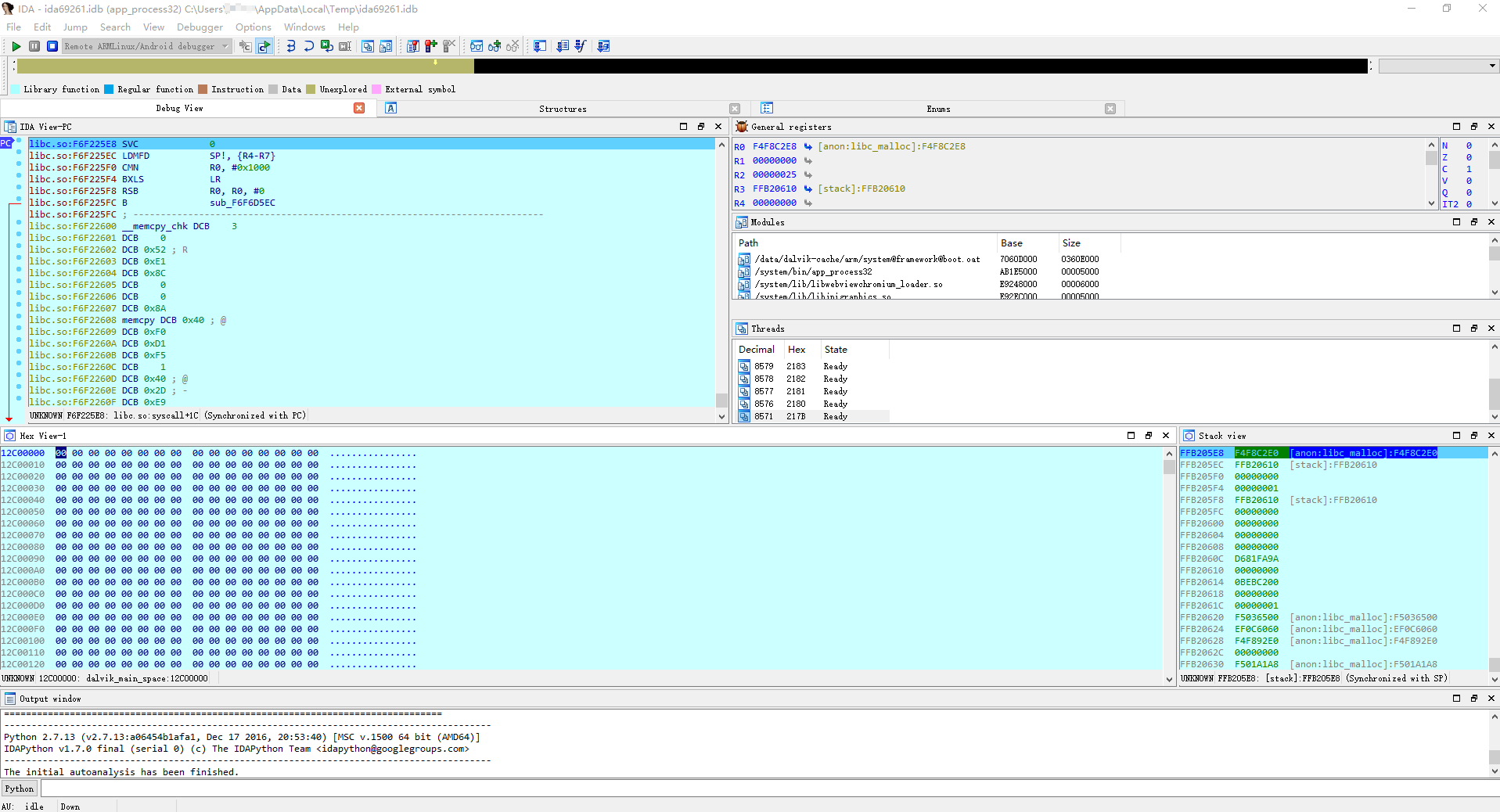The image size is (1500, 812).
Task: Switch to the Enums tab
Action: [938, 109]
